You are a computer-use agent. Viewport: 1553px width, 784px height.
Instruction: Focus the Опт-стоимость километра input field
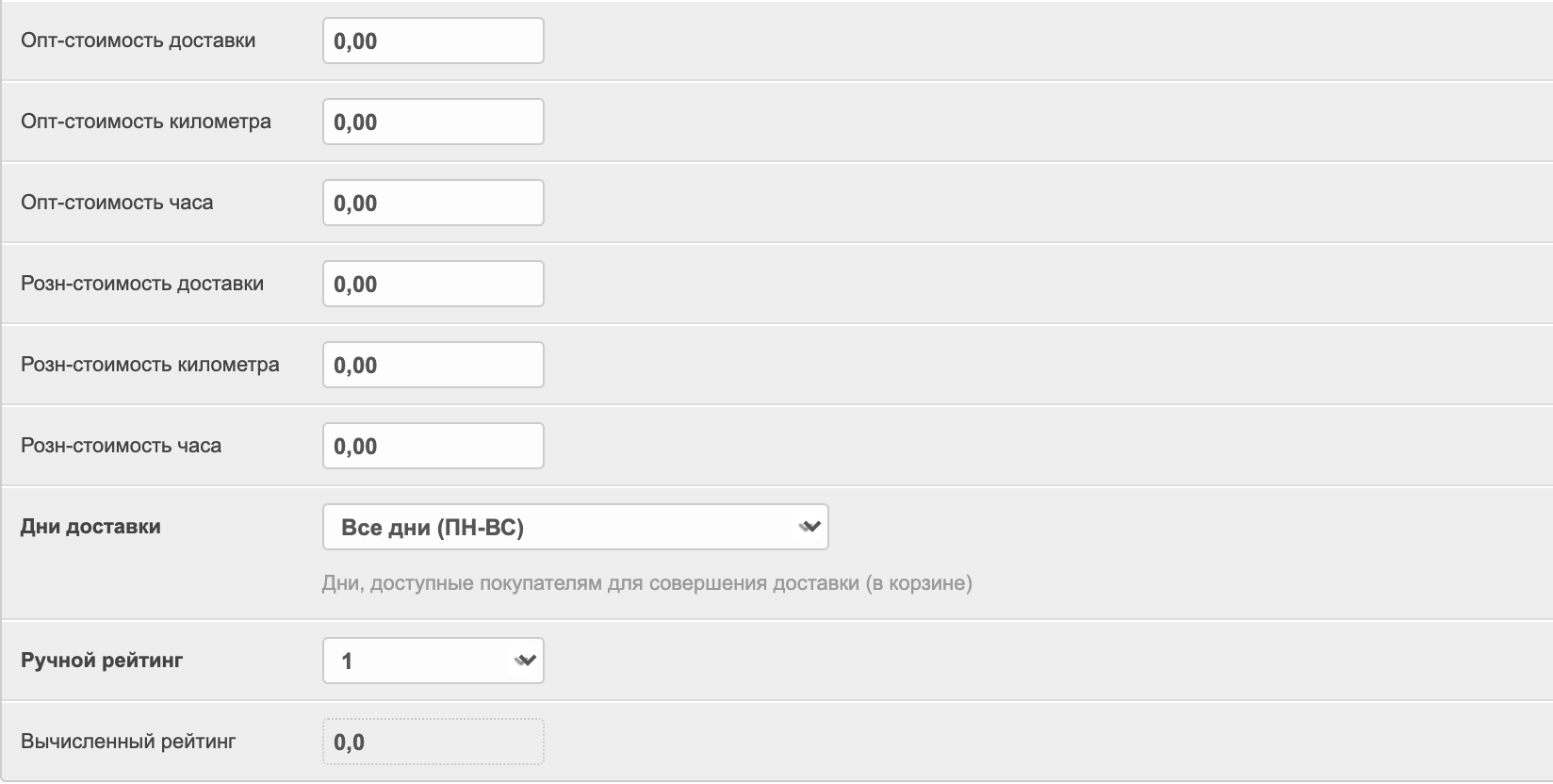[x=433, y=122]
